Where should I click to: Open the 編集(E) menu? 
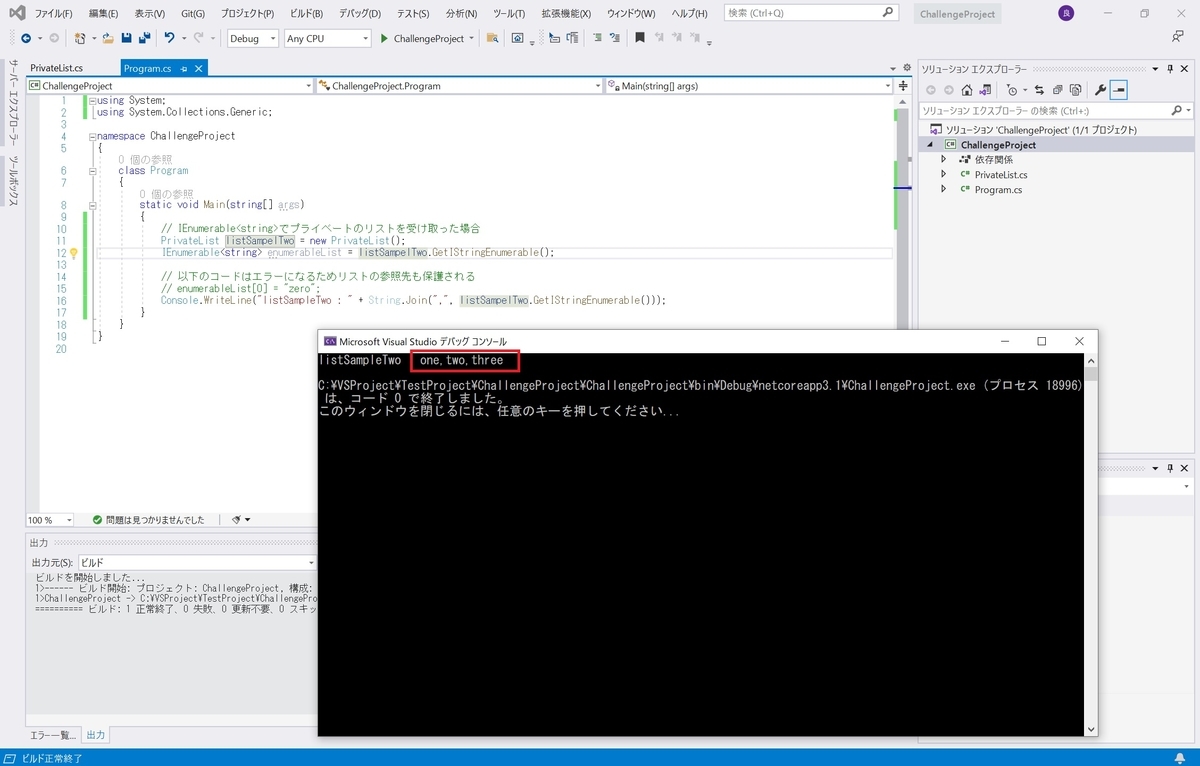[x=103, y=13]
